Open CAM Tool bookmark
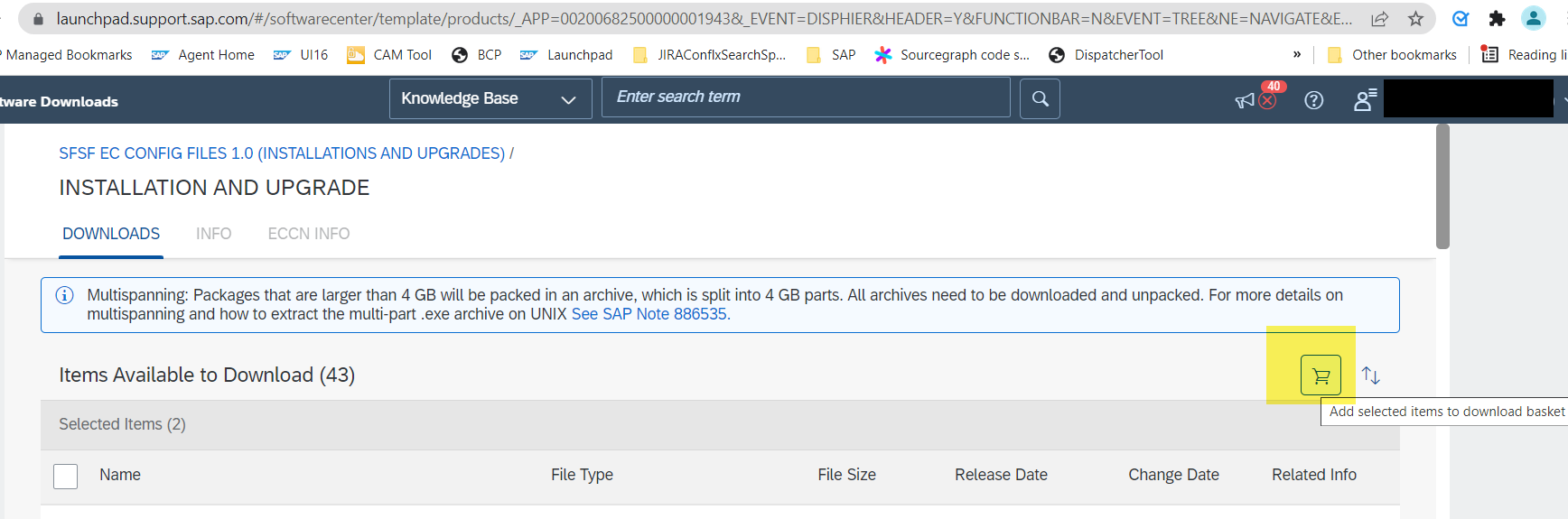The image size is (1568, 519). coord(389,55)
